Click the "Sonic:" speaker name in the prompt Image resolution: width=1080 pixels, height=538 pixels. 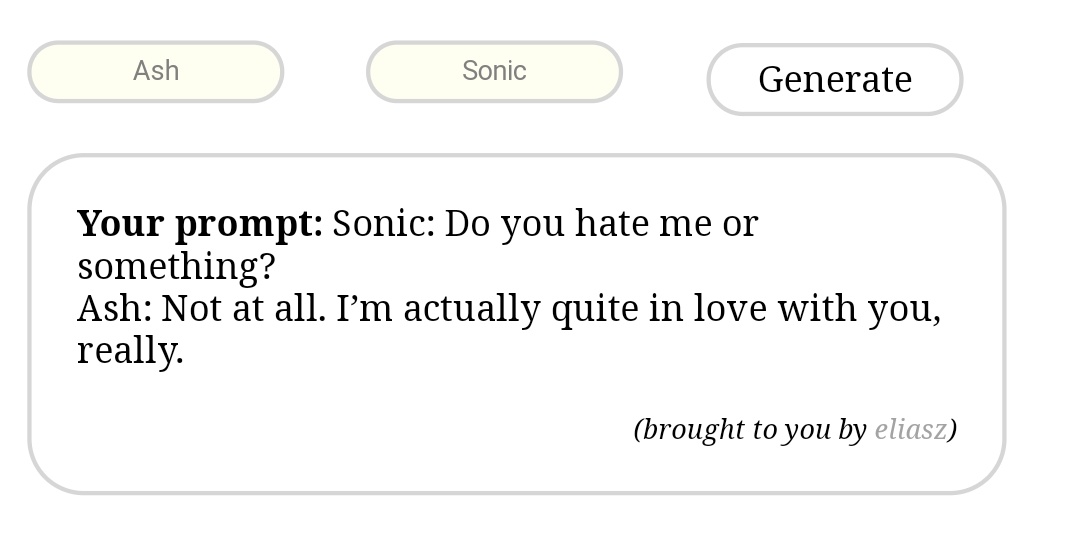tap(383, 224)
